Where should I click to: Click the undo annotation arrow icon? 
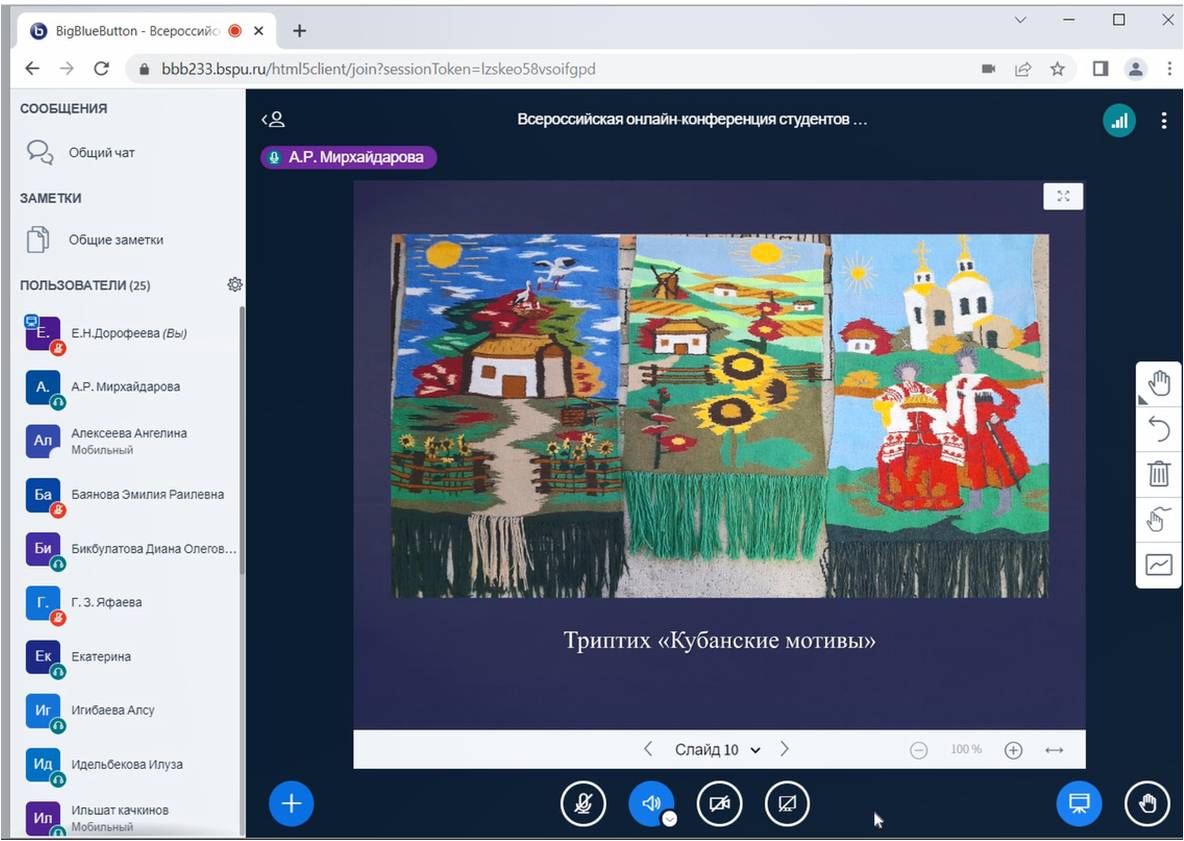click(1159, 429)
